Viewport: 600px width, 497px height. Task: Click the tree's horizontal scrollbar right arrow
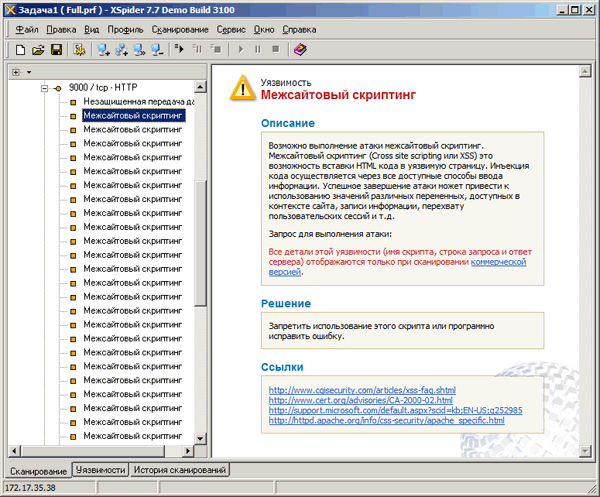tap(188, 451)
